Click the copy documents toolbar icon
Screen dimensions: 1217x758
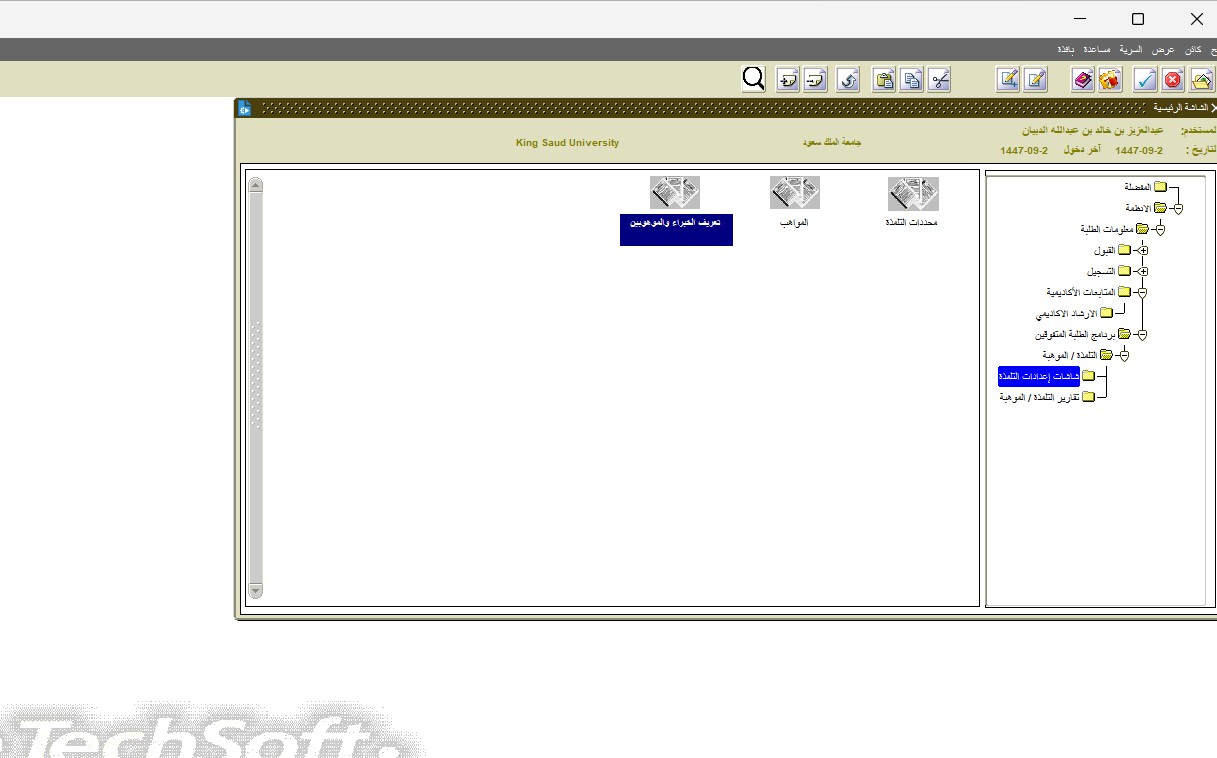click(911, 80)
